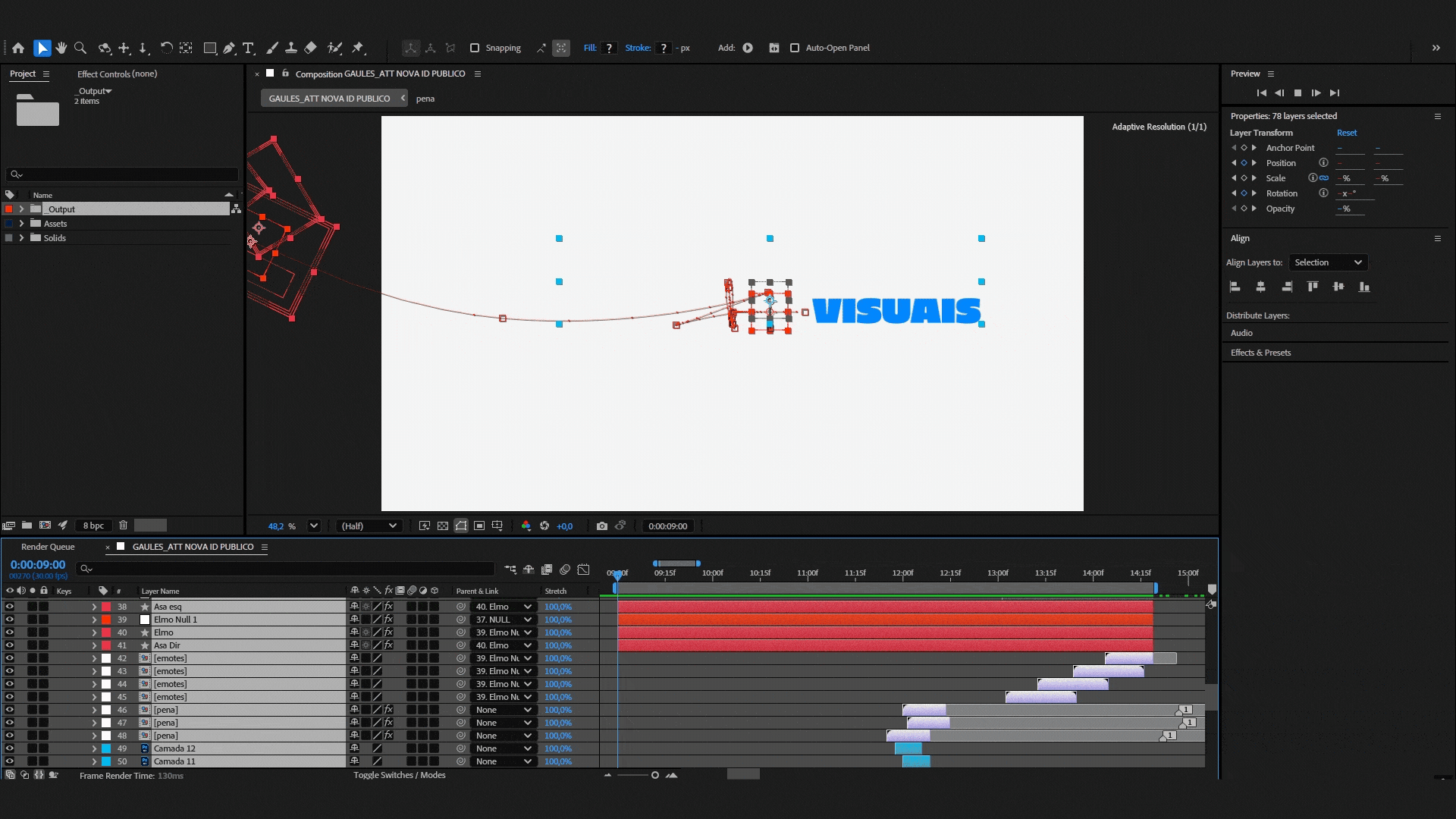The image size is (1456, 819).
Task: Open the Preview panel menu
Action: 1271,74
